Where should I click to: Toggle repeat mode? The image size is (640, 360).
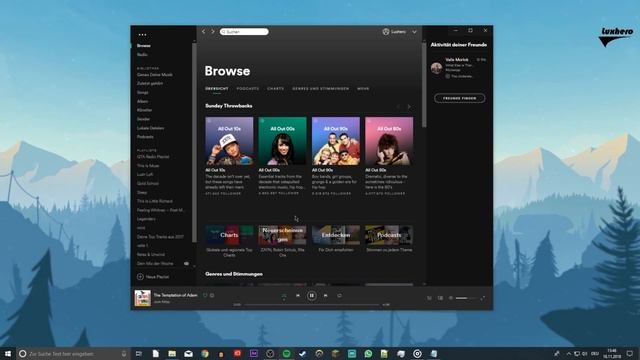339,296
